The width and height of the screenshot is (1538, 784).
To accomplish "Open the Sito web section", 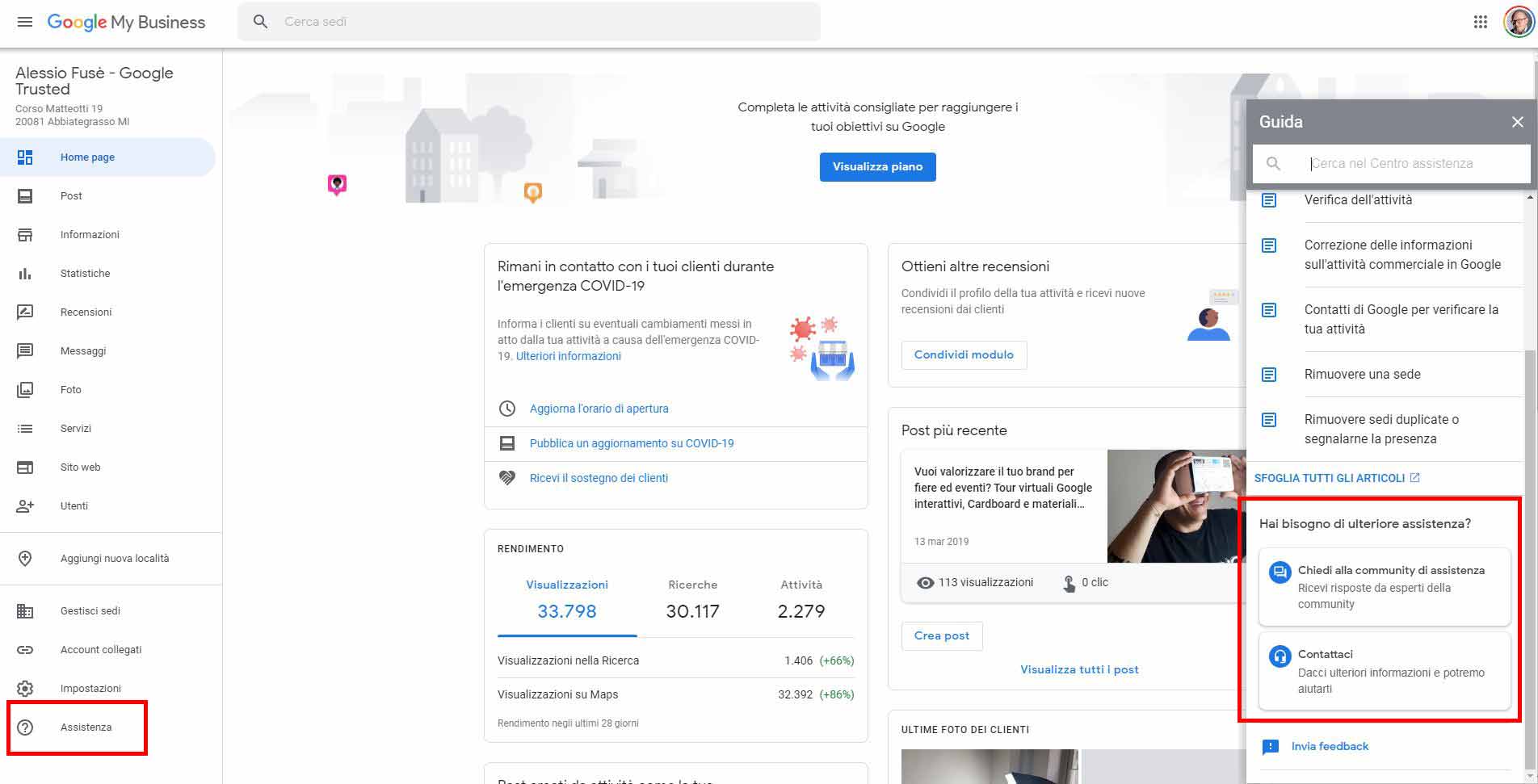I will tap(78, 467).
